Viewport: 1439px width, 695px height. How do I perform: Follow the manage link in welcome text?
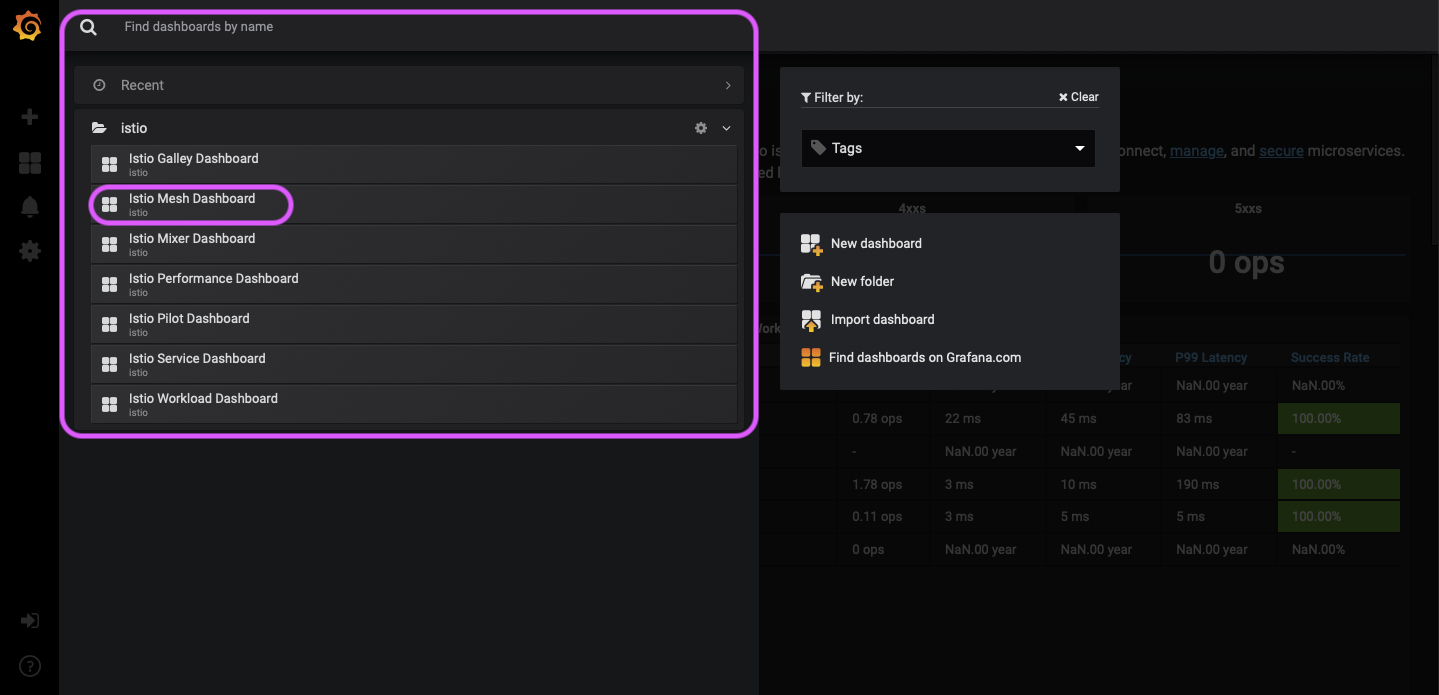click(1196, 151)
